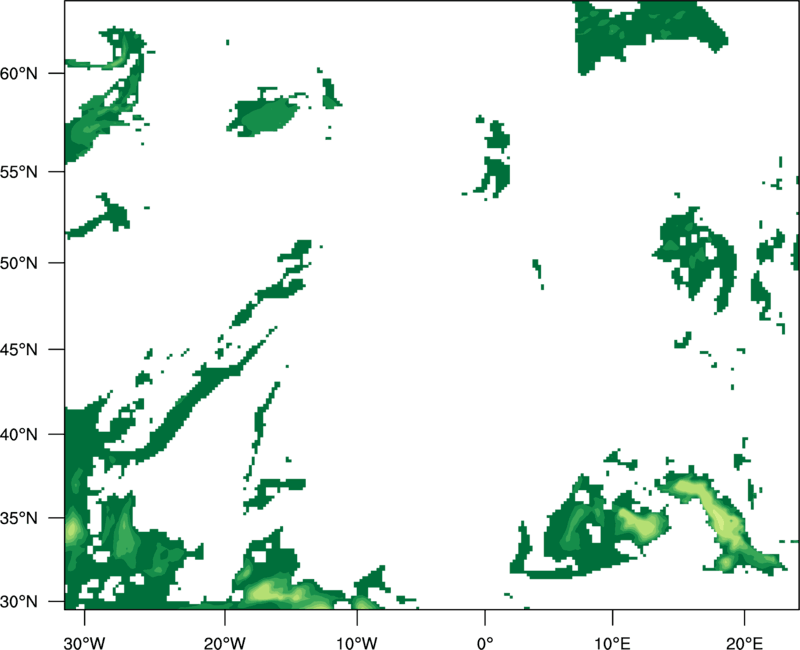Click the 60°N latitude label
This screenshot has height=650, width=800.
pyautogui.click(x=19, y=73)
